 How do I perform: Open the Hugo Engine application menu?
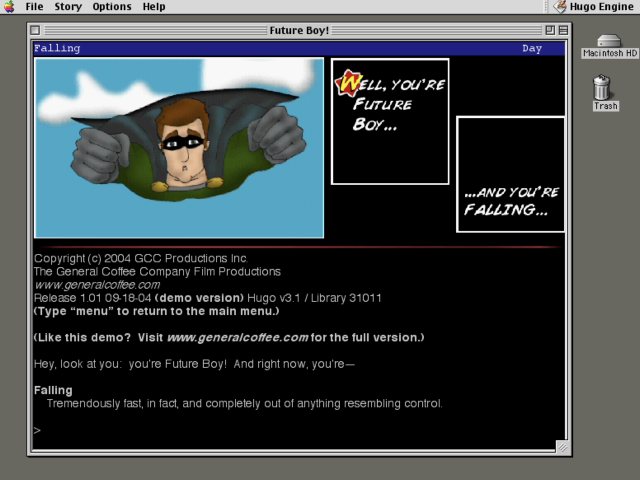point(593,7)
